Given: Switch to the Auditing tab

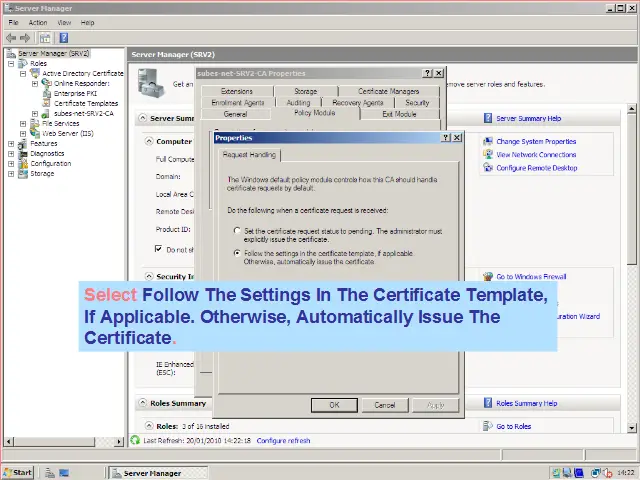Looking at the screenshot, I should coord(298,102).
